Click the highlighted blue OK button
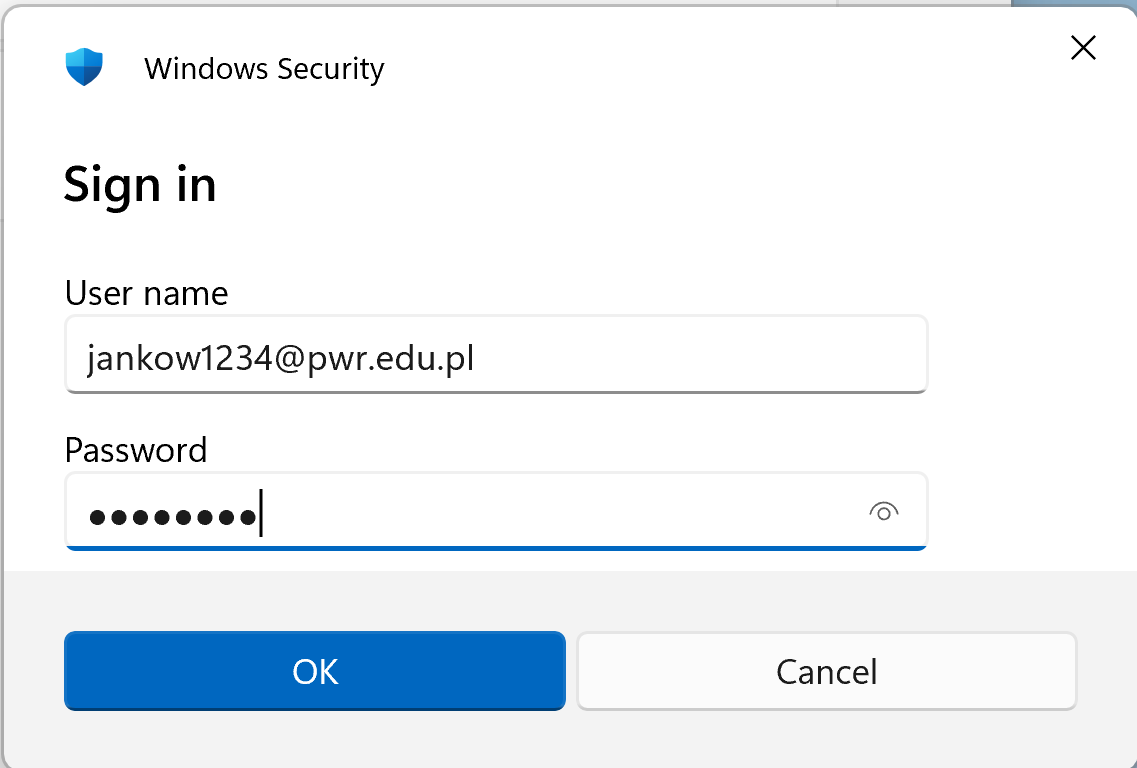The height and width of the screenshot is (768, 1137). 314,671
